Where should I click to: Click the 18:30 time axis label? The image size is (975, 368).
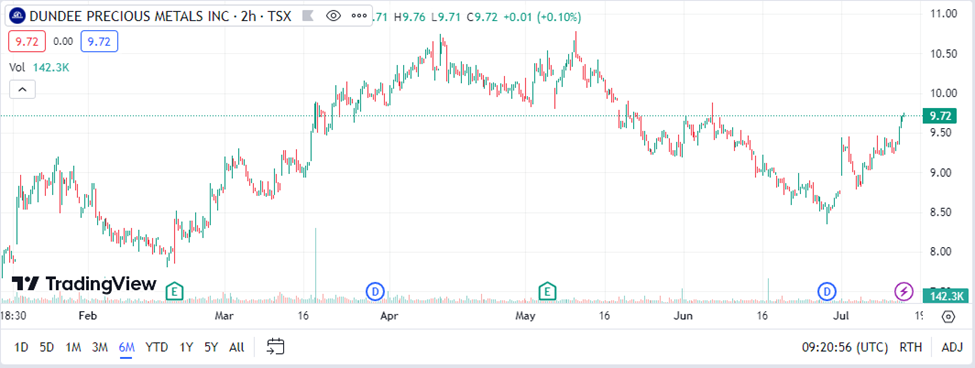(13, 316)
